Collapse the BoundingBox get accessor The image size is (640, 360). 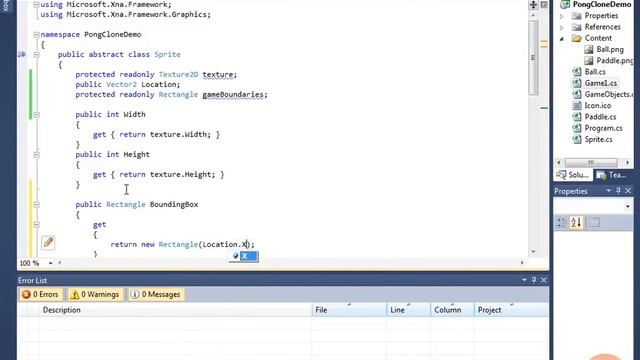36,224
